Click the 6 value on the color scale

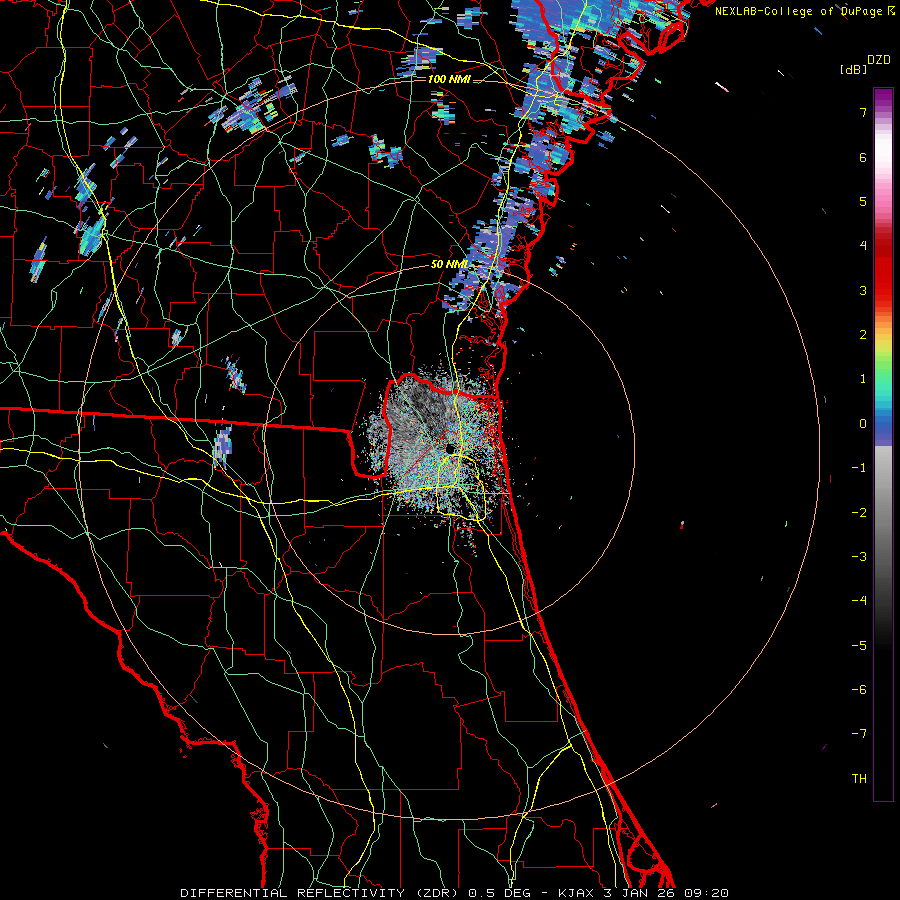tap(863, 157)
